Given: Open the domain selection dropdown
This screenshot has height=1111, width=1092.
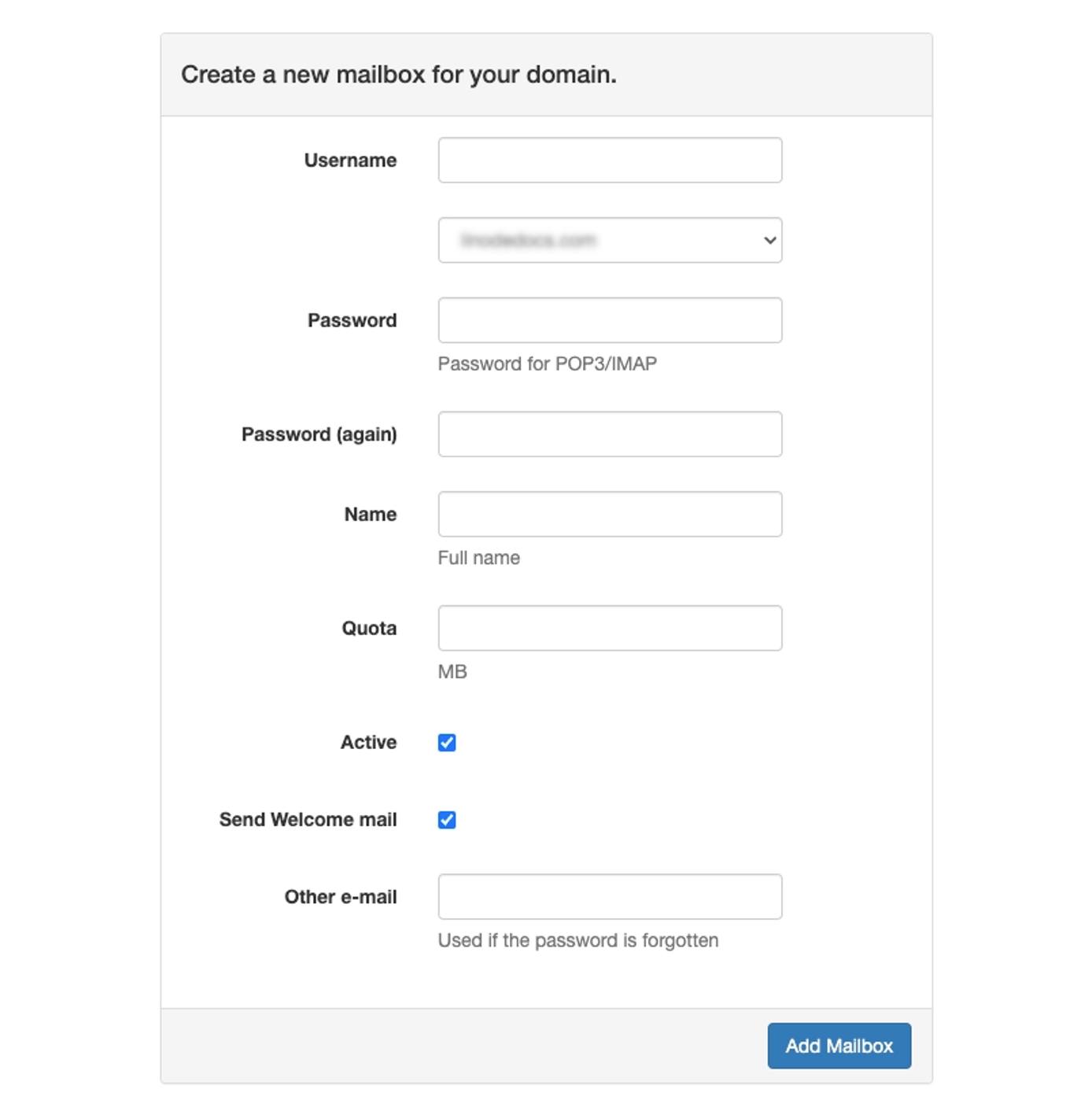Looking at the screenshot, I should click(609, 241).
